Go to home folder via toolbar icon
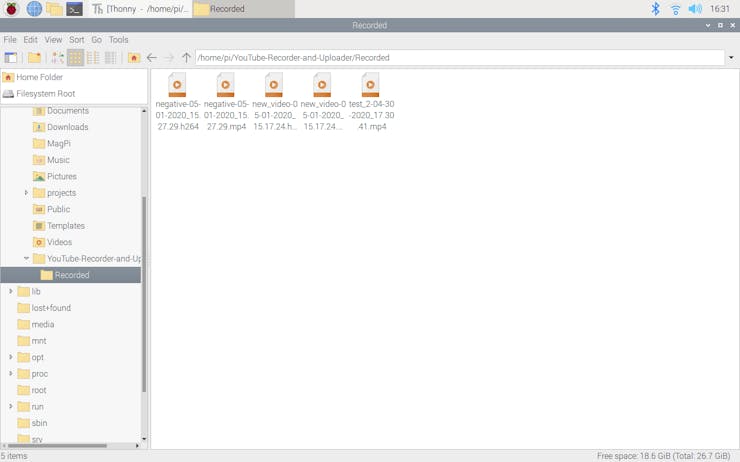740x462 pixels. 134,58
